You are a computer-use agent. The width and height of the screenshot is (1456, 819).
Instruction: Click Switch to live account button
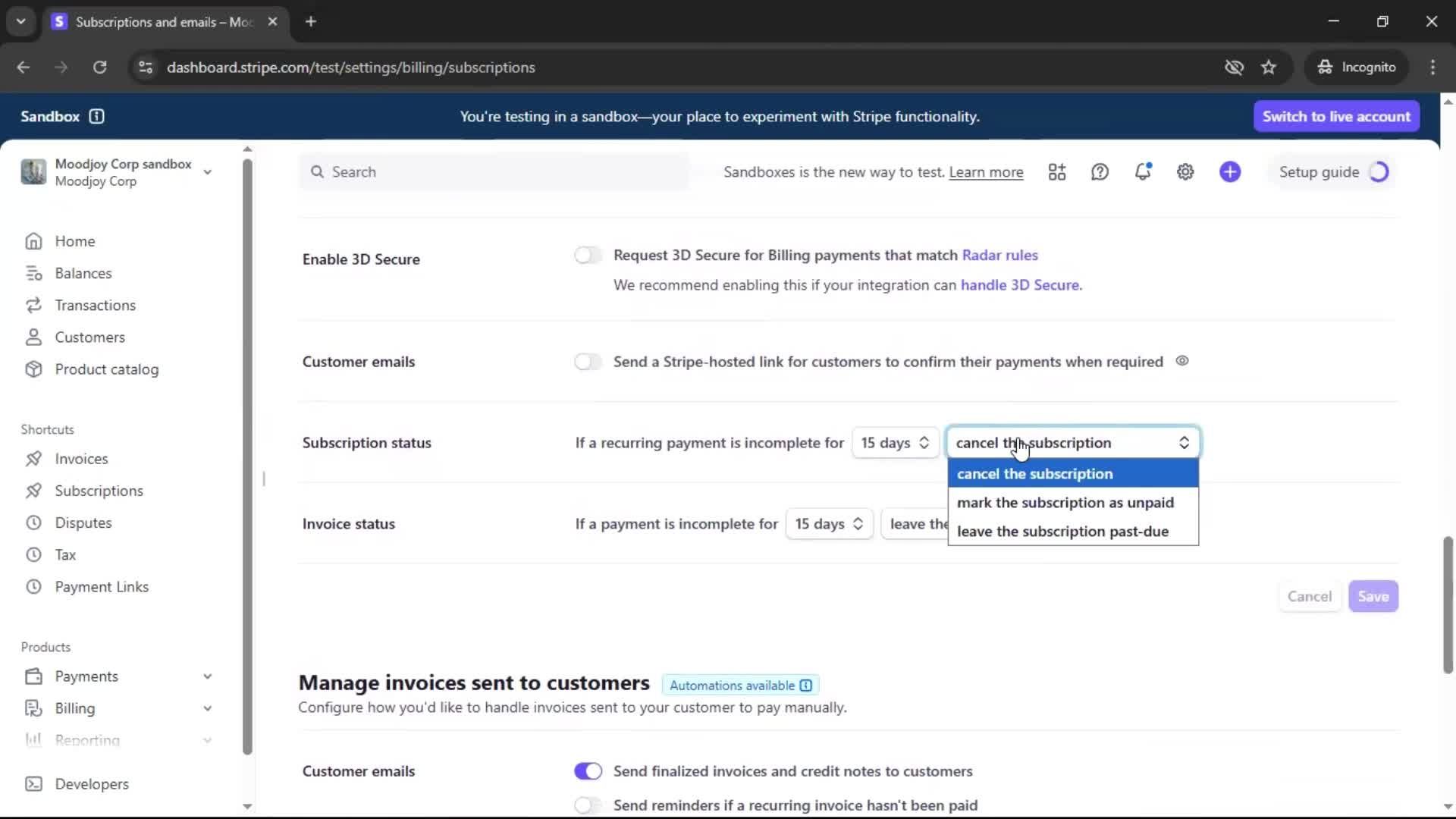1335,116
